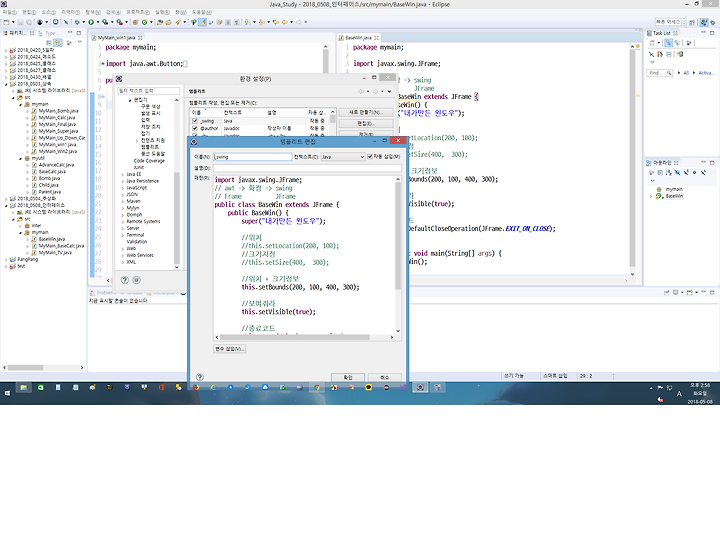The image size is (720, 544).
Task: Switch to the MyMain_win1.java editor tab
Action: coord(117,38)
